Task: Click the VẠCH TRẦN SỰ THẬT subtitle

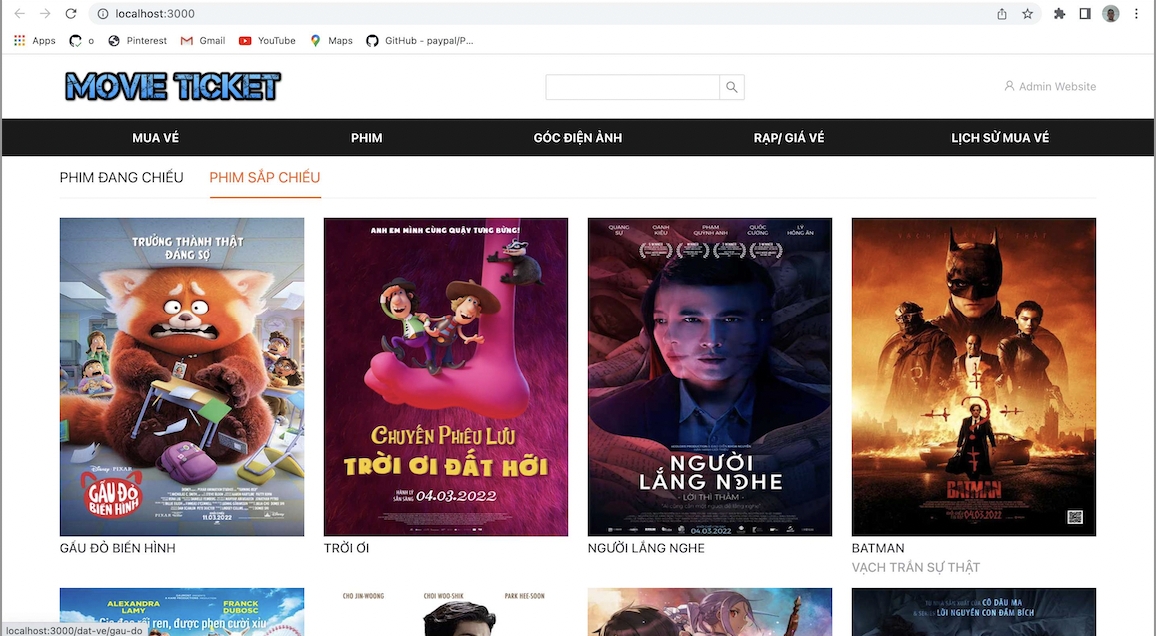Action: (916, 567)
